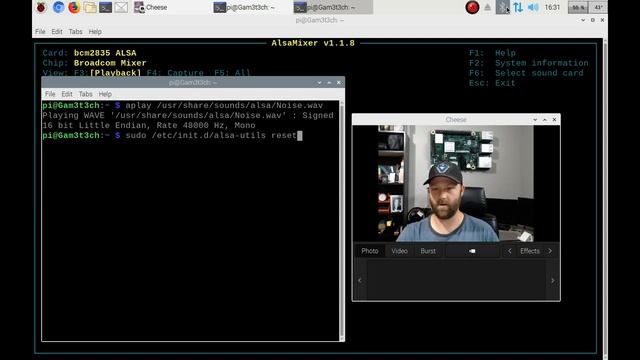
Task: Launch the Chromium browser from the panel
Action: coord(58,7)
